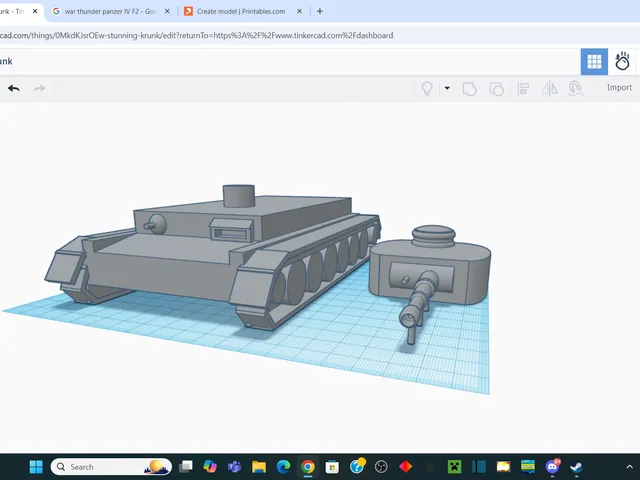Open the Sim Lab physics view

pos(622,62)
